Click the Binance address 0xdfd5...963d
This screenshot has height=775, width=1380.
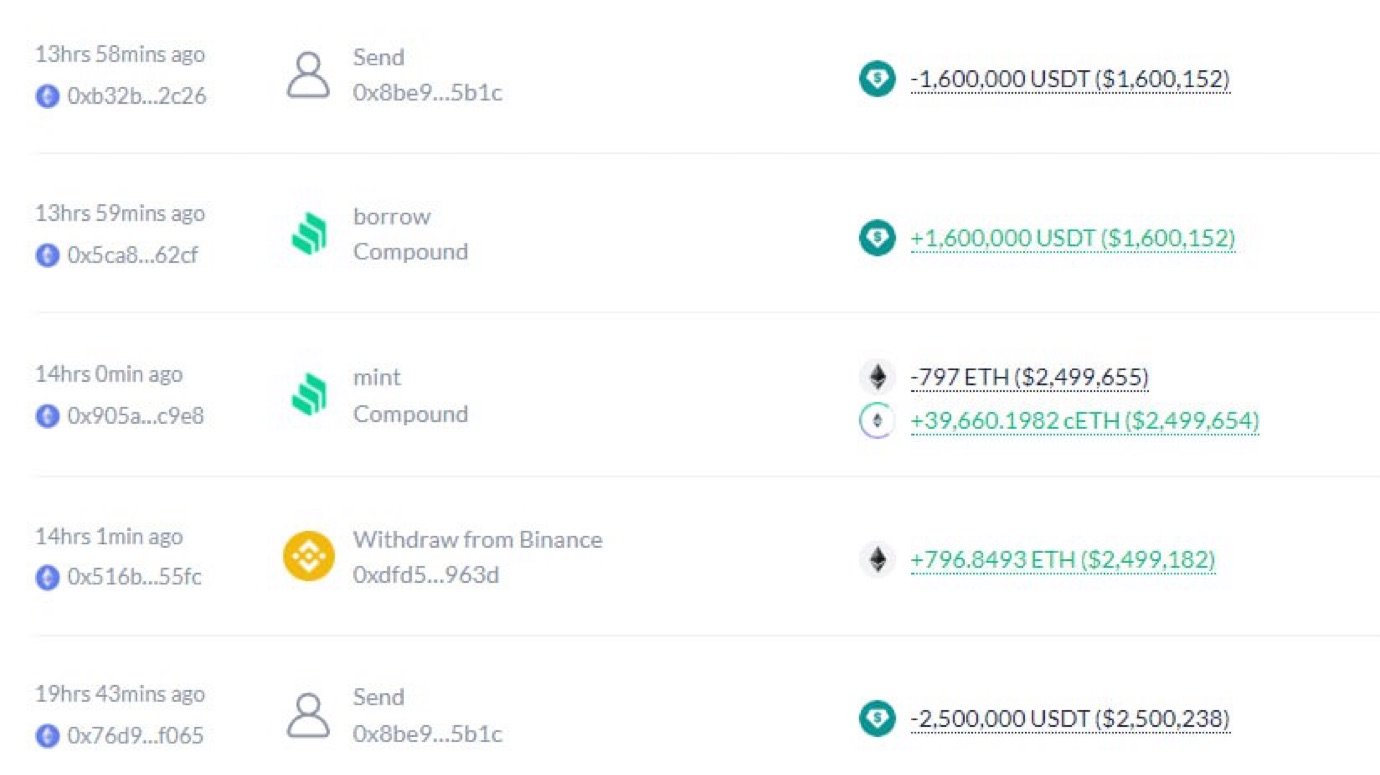[425, 575]
